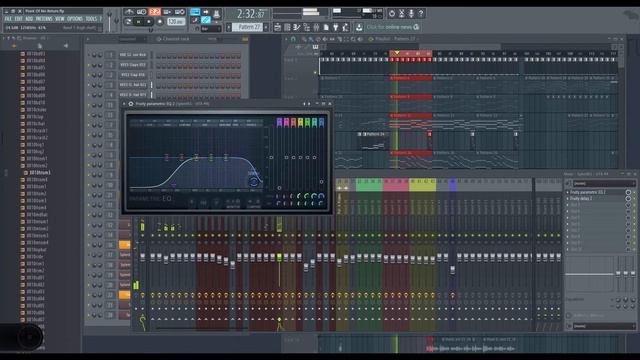This screenshot has height=360, width=640.
Task: Open the Fruity delay 2 slot menu arrow
Action: point(568,198)
